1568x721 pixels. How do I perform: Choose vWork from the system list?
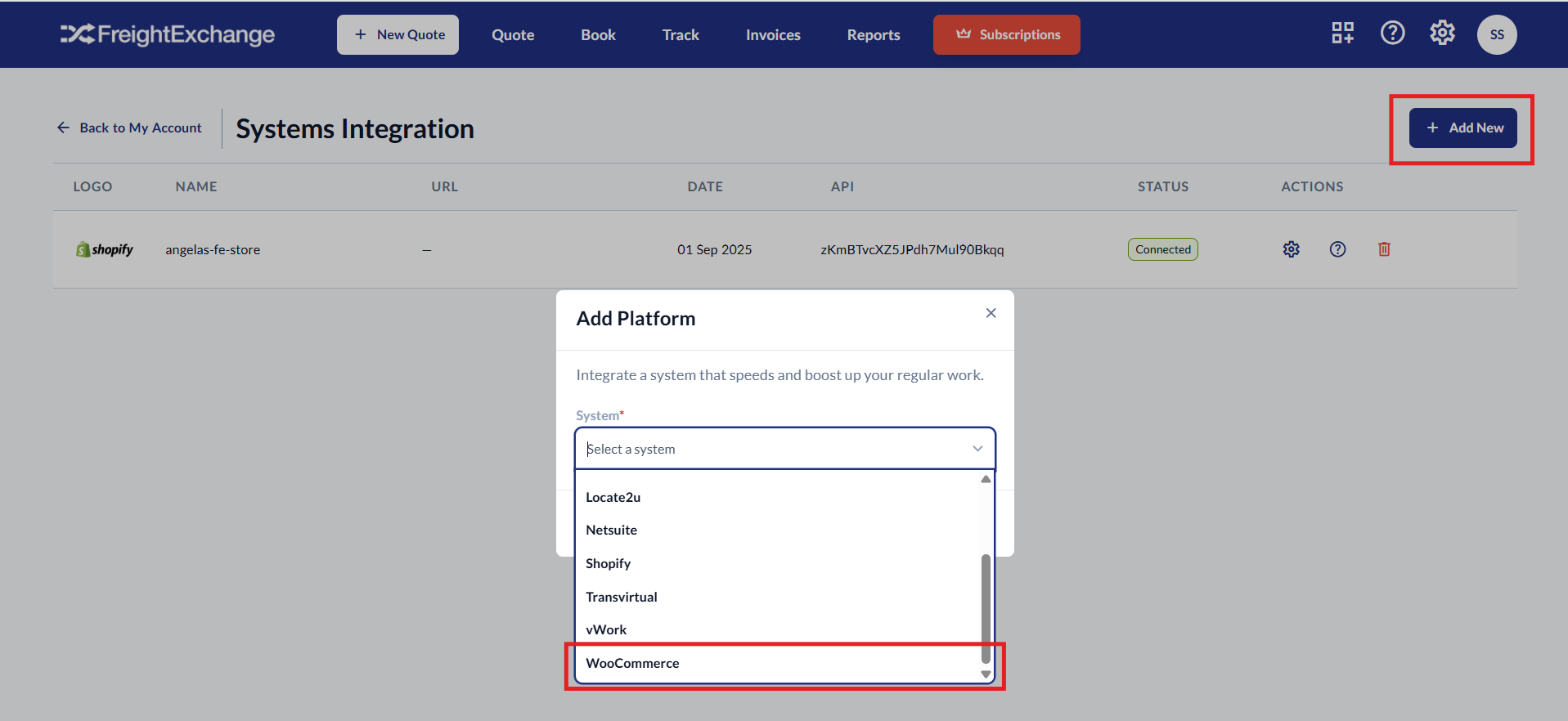778,629
